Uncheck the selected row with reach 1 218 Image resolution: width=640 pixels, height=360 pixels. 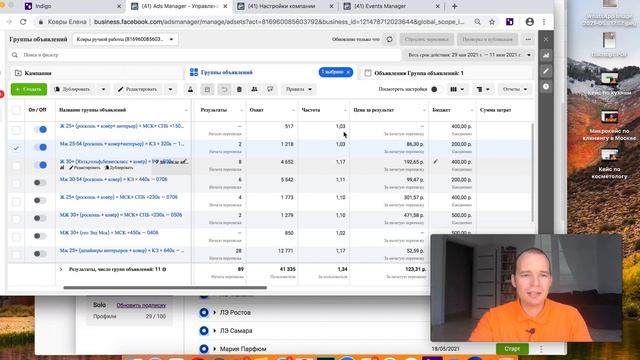16,148
